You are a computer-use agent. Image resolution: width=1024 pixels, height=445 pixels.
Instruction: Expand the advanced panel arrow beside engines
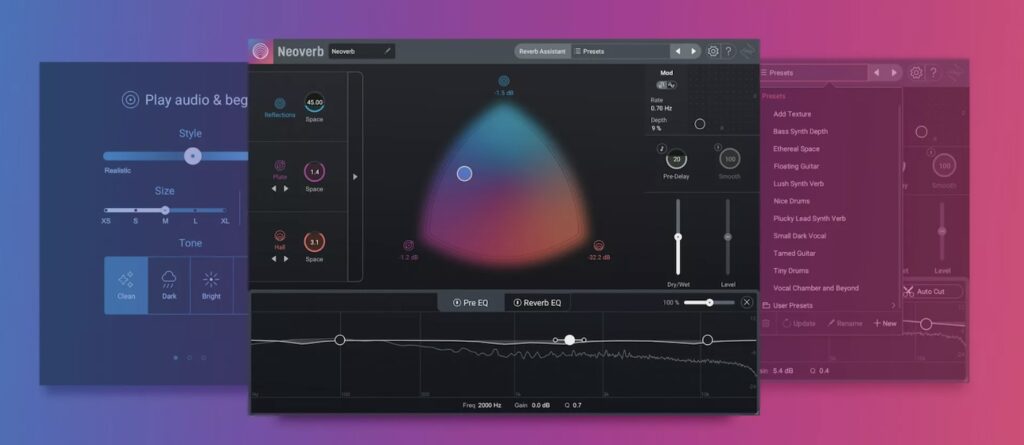tap(355, 177)
